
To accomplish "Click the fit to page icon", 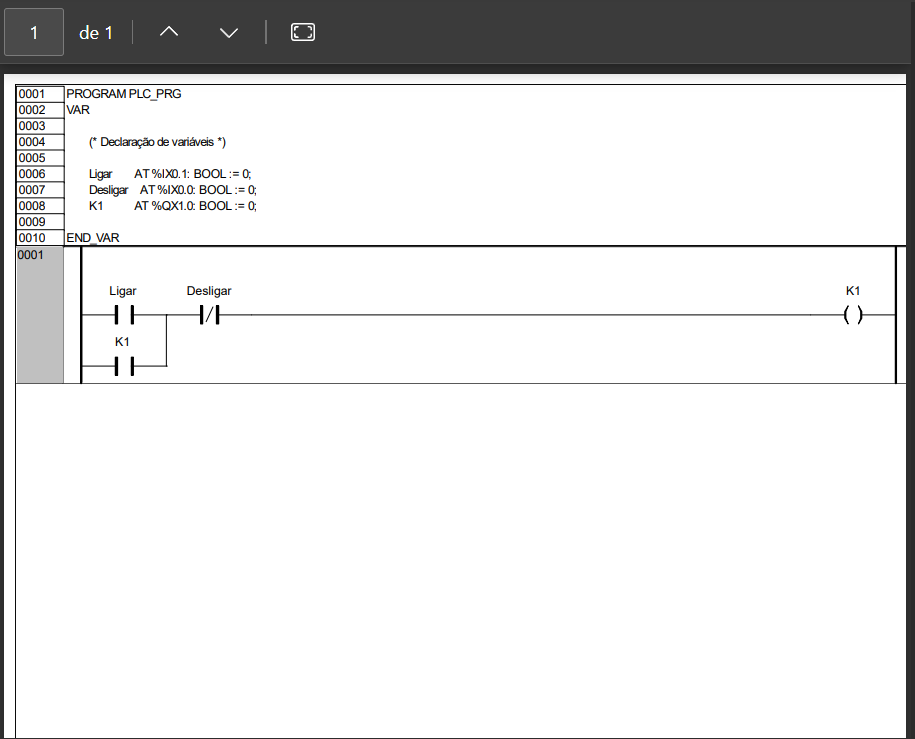I will pos(303,32).
